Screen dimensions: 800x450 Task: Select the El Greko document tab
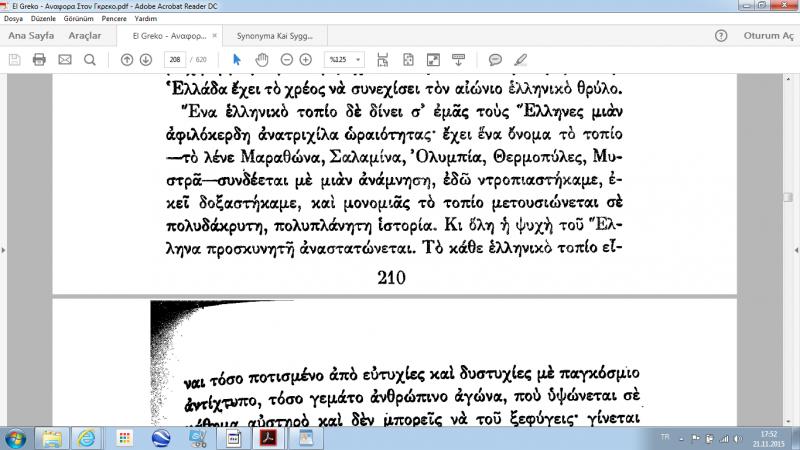click(x=169, y=36)
